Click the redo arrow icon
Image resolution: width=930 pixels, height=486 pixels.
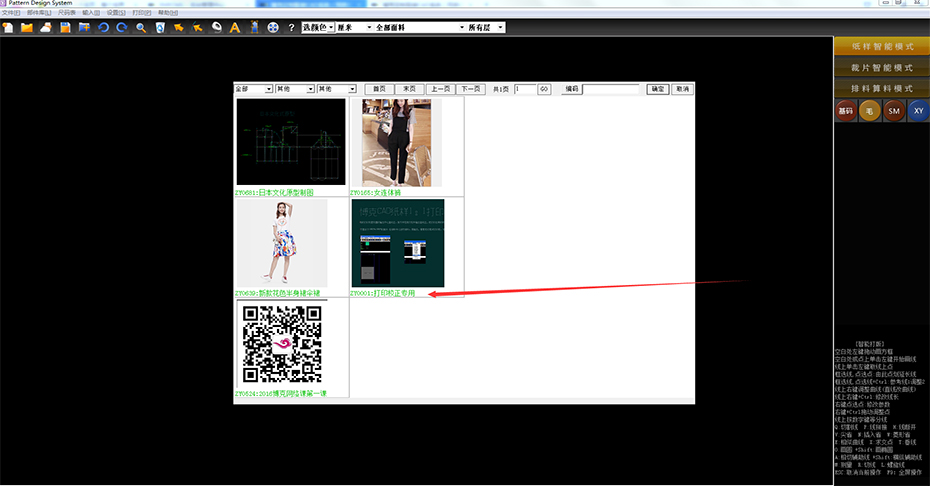click(122, 27)
